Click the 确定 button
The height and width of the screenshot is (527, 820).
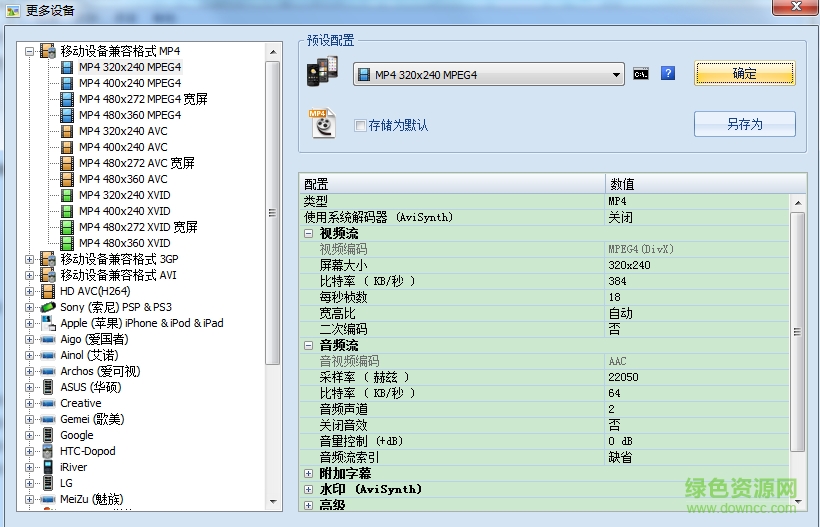[x=745, y=73]
